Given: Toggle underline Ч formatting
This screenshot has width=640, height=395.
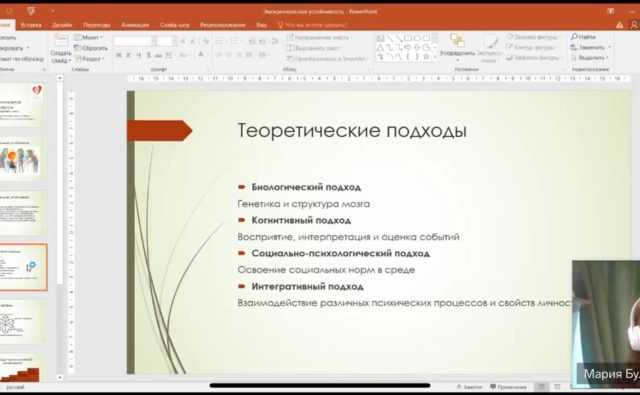Looking at the screenshot, I should click(x=139, y=55).
